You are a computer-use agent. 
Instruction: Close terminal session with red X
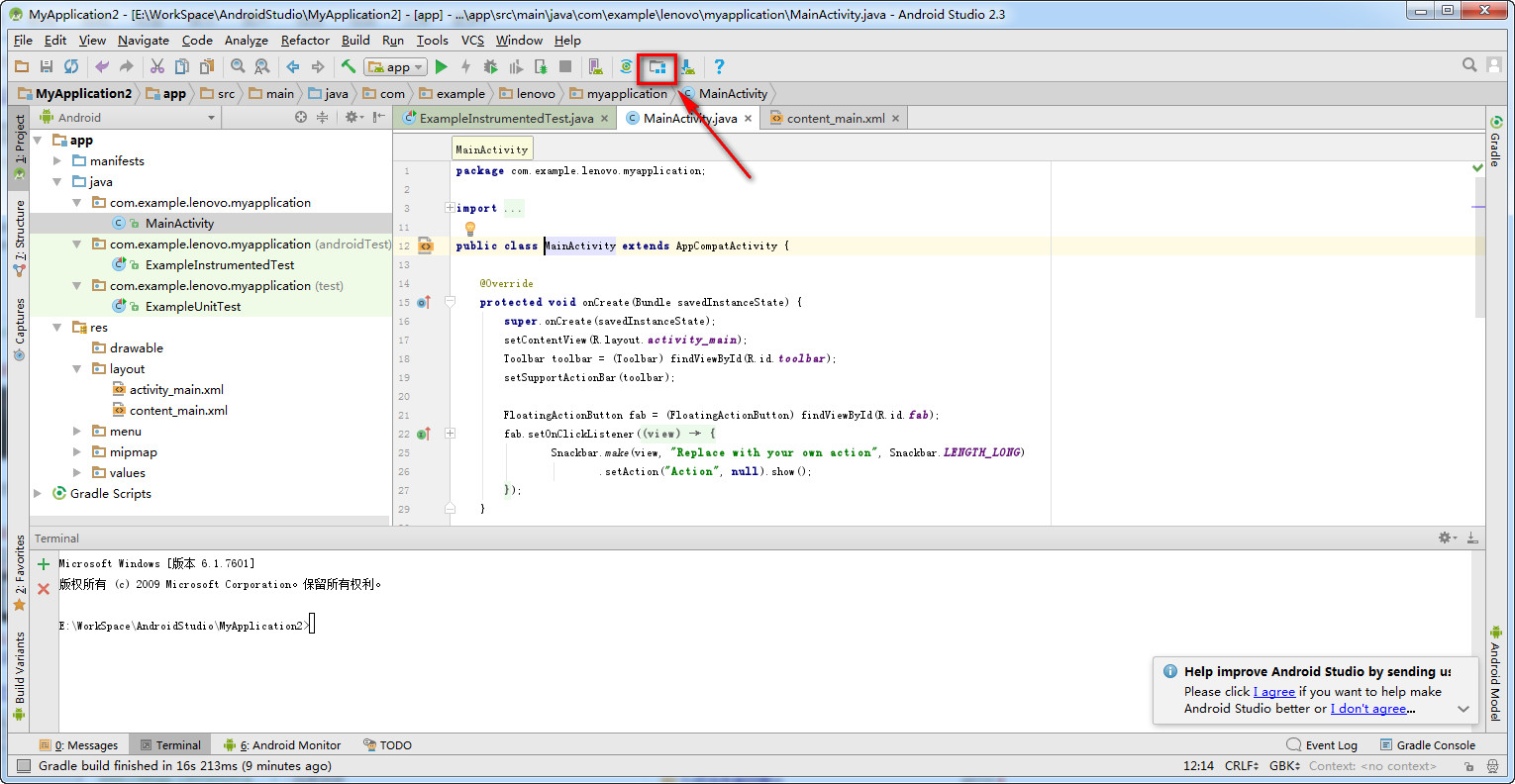(44, 588)
